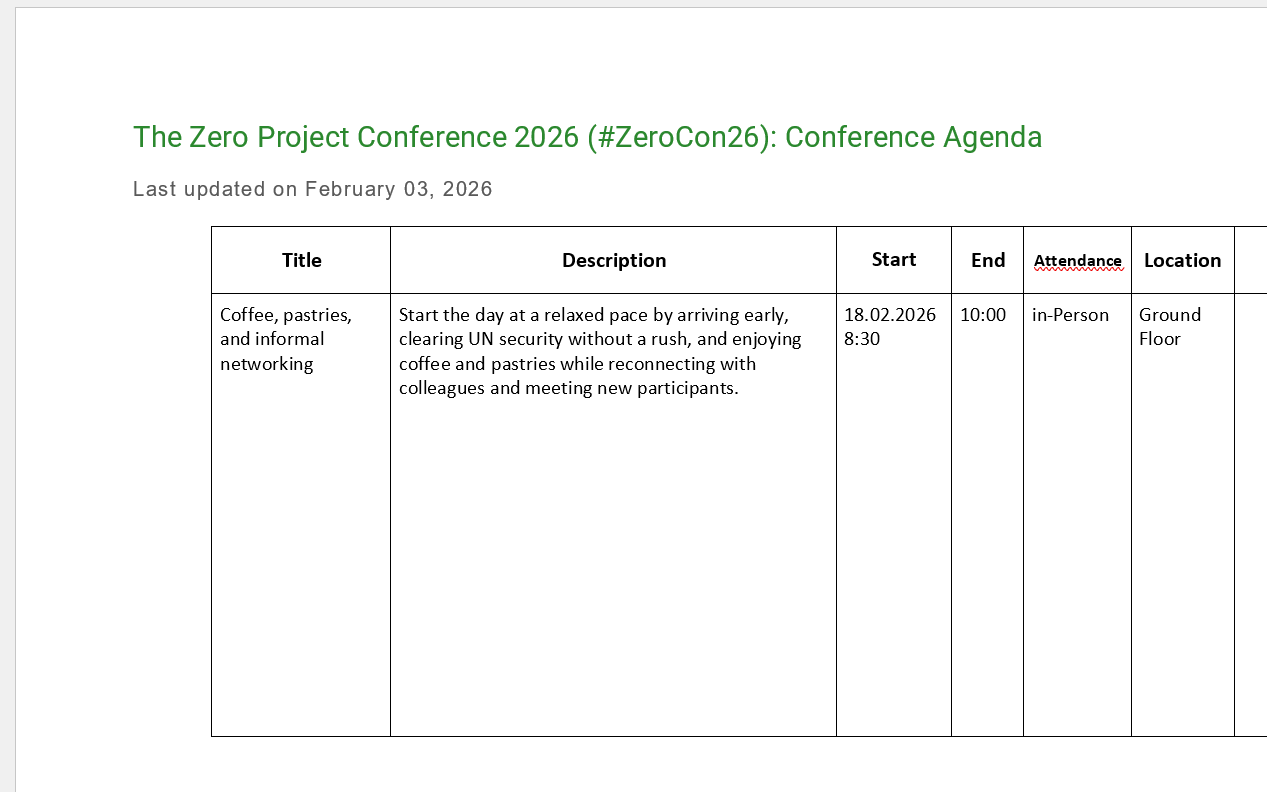Click inside the description paragraph text

point(600,351)
